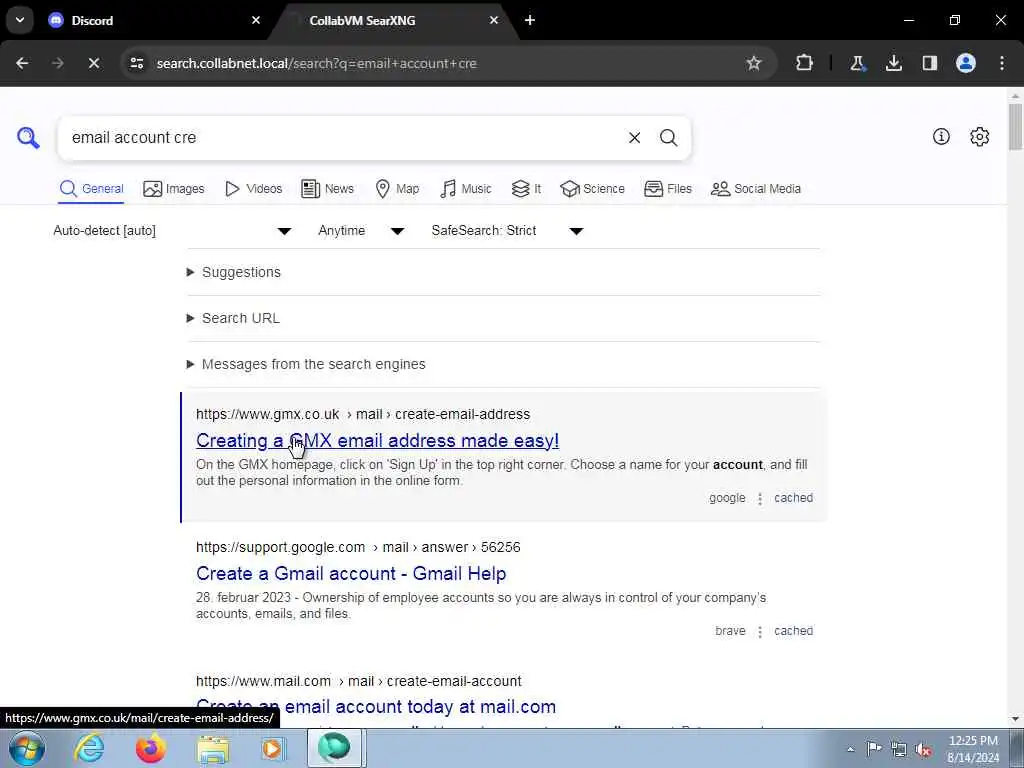
Task: Open the Anytime time range dropdown
Action: 361,231
